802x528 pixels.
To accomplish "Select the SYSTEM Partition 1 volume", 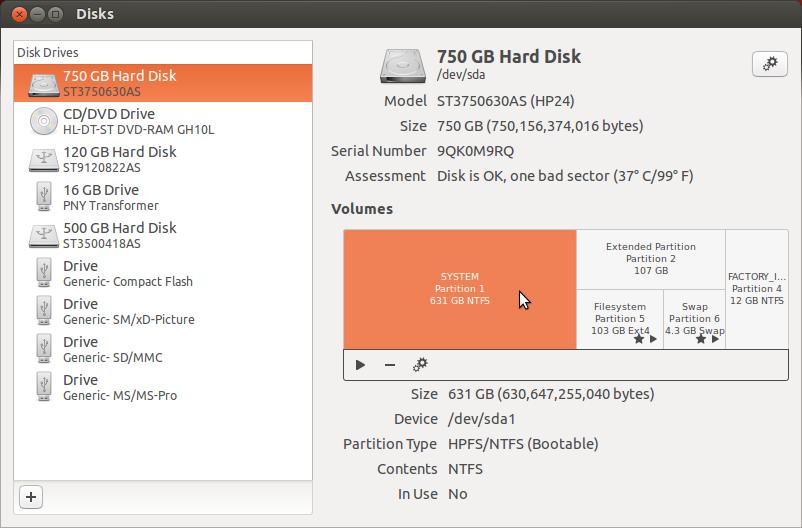I will coord(459,289).
